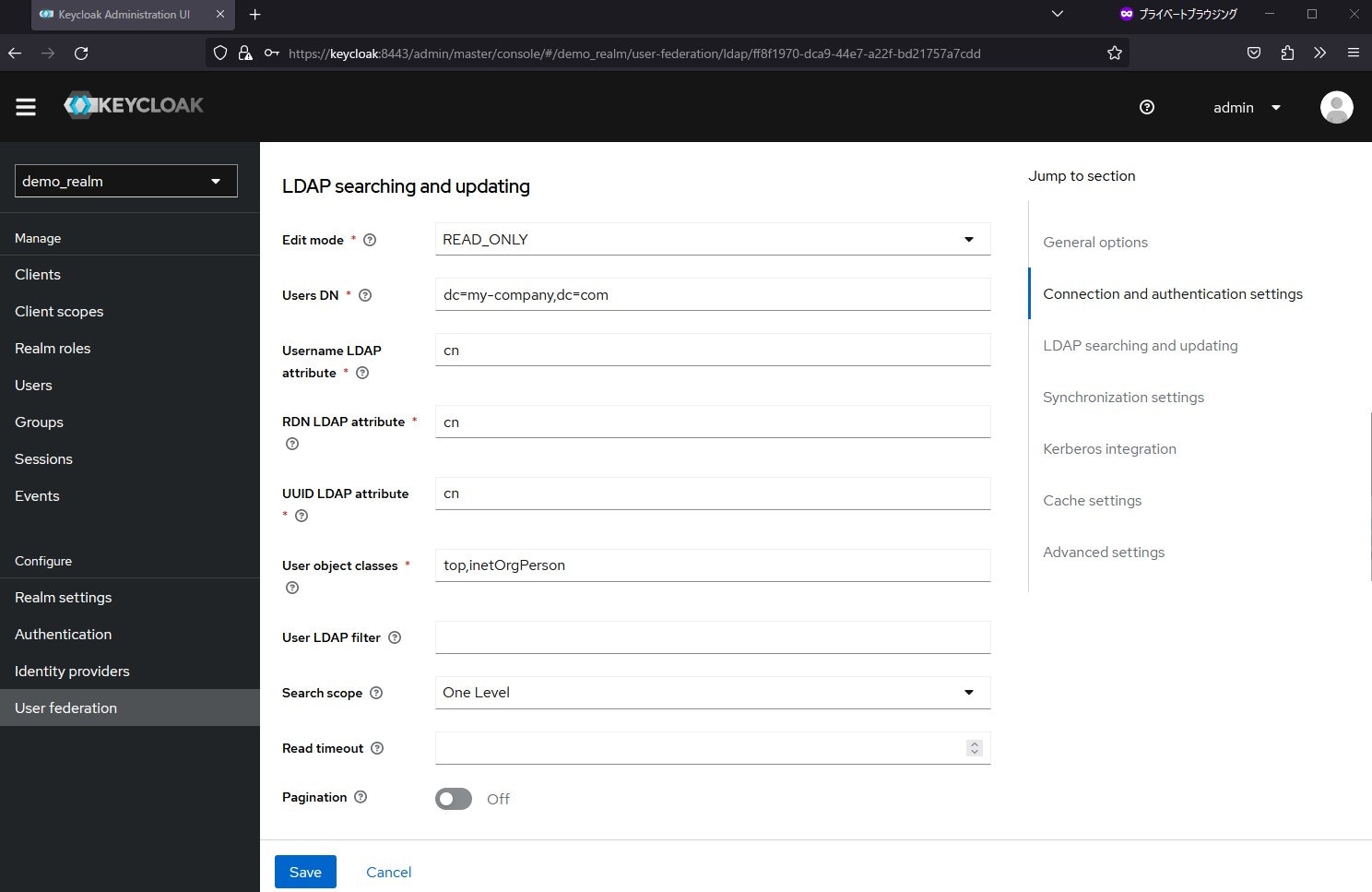Viewport: 1372px width, 892px height.
Task: Enable the Pagination toggle
Action: pos(453,798)
